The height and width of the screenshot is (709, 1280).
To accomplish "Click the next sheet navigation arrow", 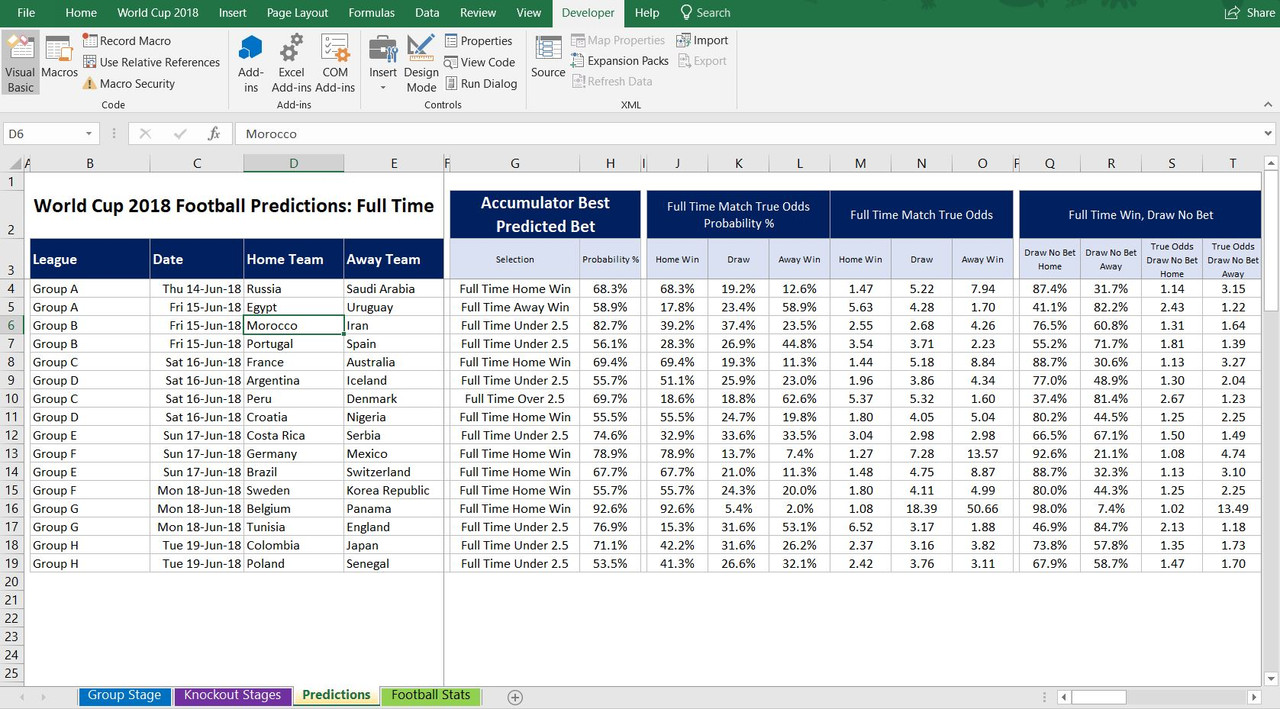I will [43, 697].
